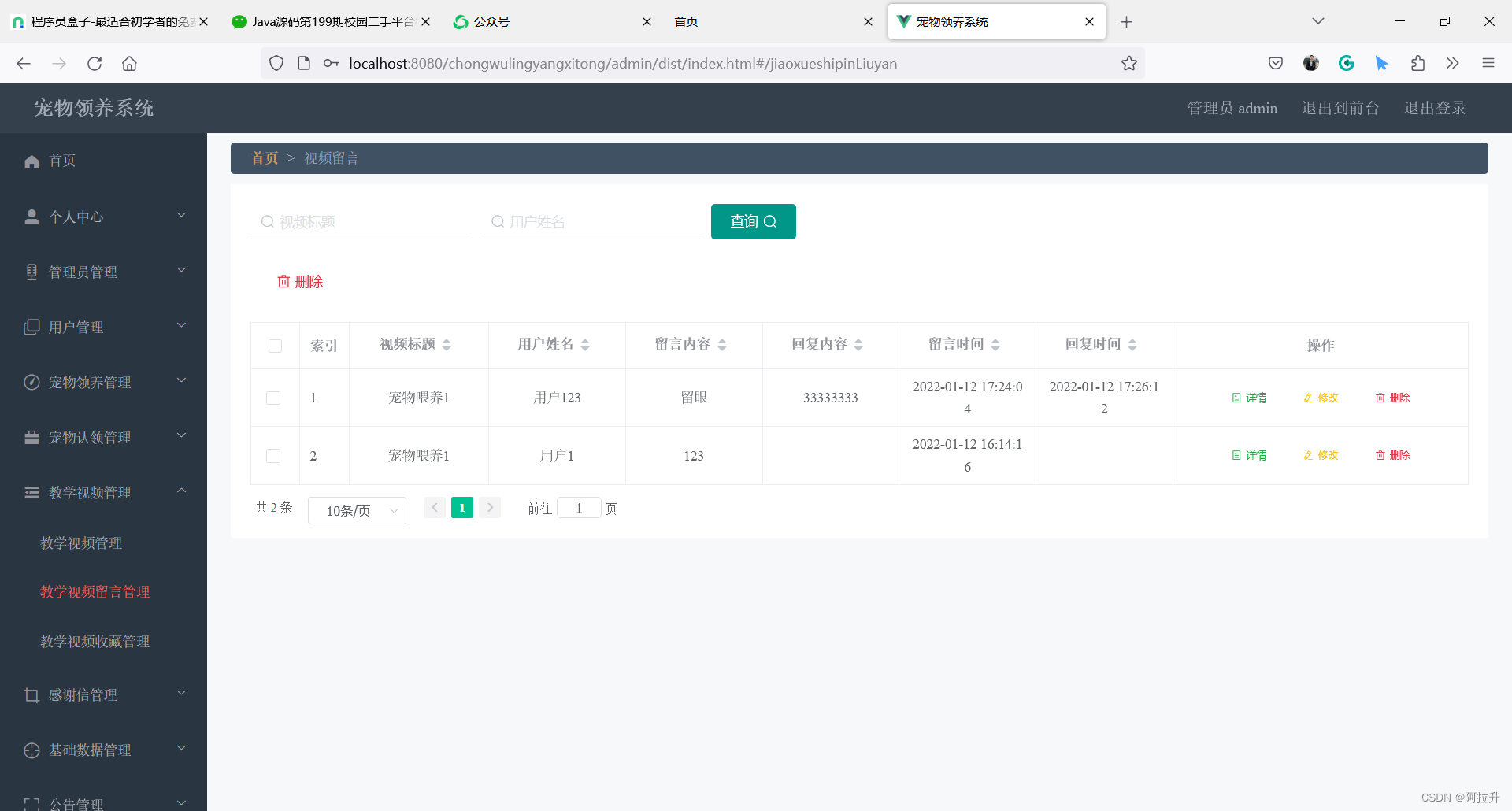Screen dimensions: 1512x811
Task: Expand the 管理员管理 menu chevron
Action: tap(182, 270)
